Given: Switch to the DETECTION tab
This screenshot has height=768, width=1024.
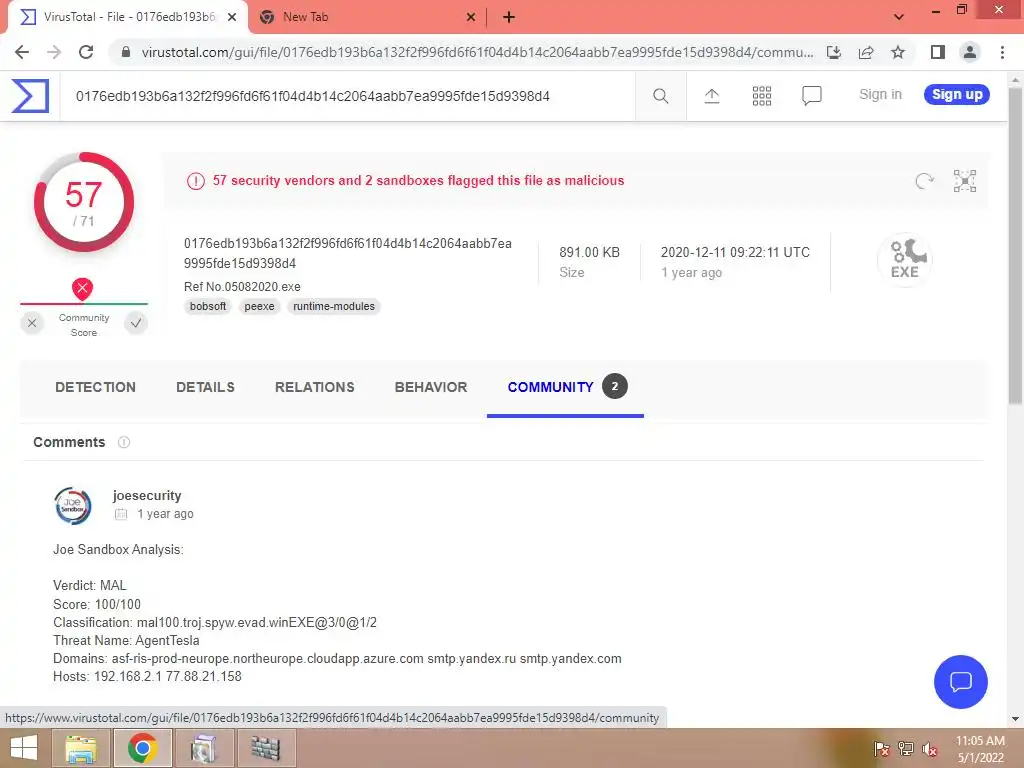Looking at the screenshot, I should pyautogui.click(x=95, y=387).
